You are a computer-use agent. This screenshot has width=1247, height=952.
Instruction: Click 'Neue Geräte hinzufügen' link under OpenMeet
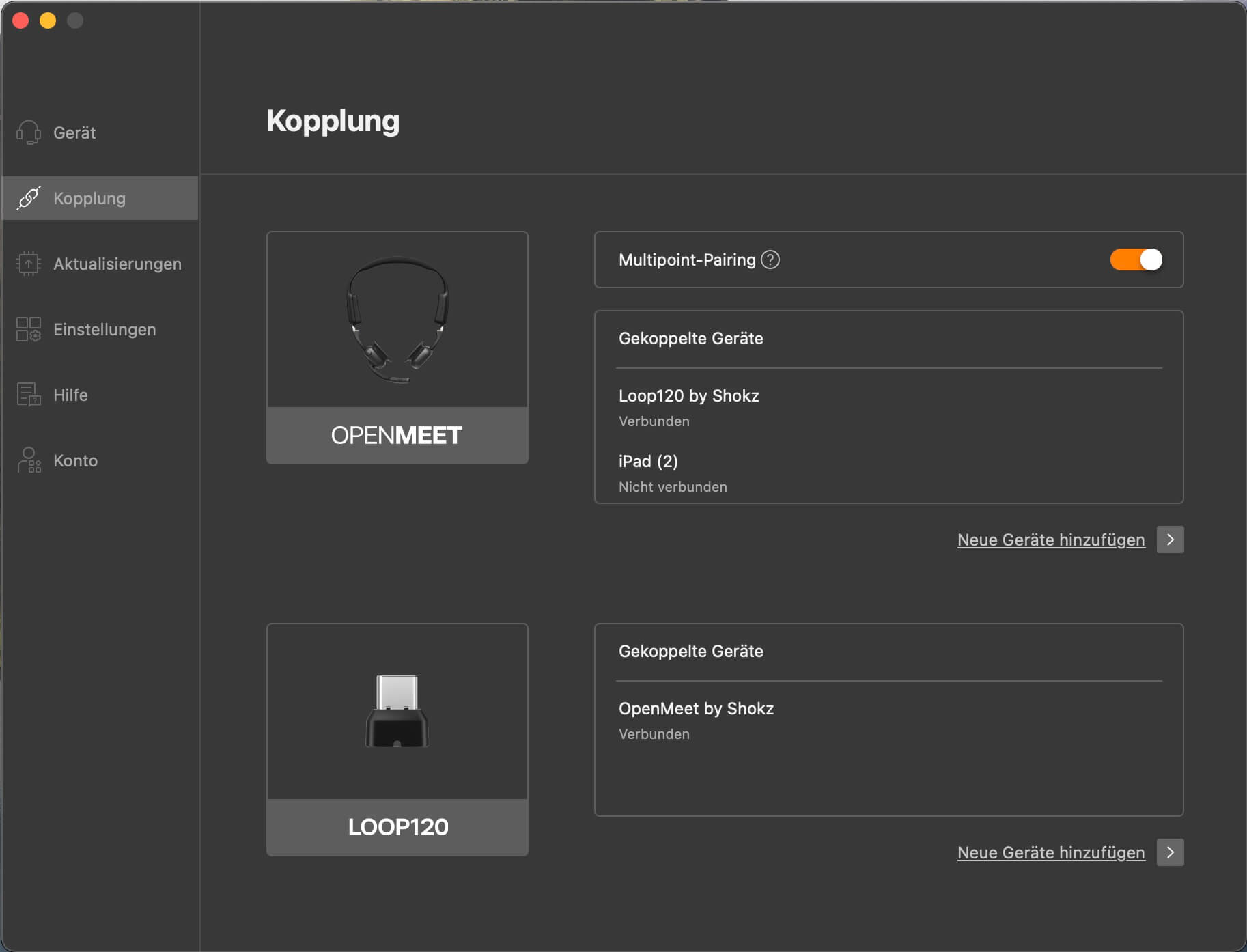point(1050,540)
